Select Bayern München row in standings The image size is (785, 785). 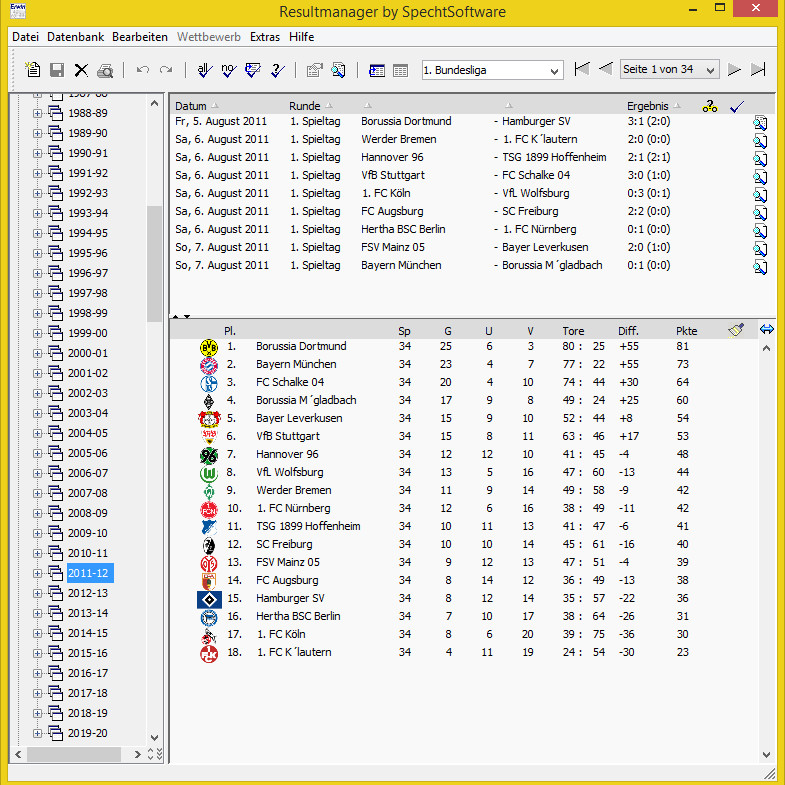click(x=464, y=364)
